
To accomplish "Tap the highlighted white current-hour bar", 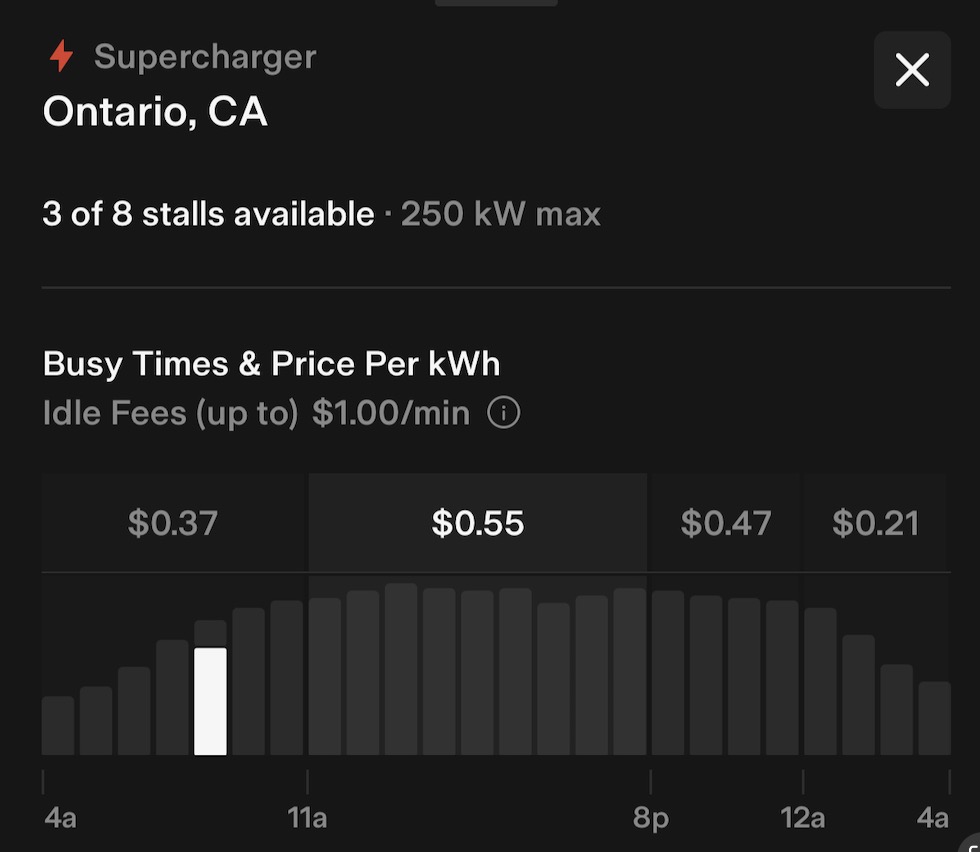I will (210, 701).
